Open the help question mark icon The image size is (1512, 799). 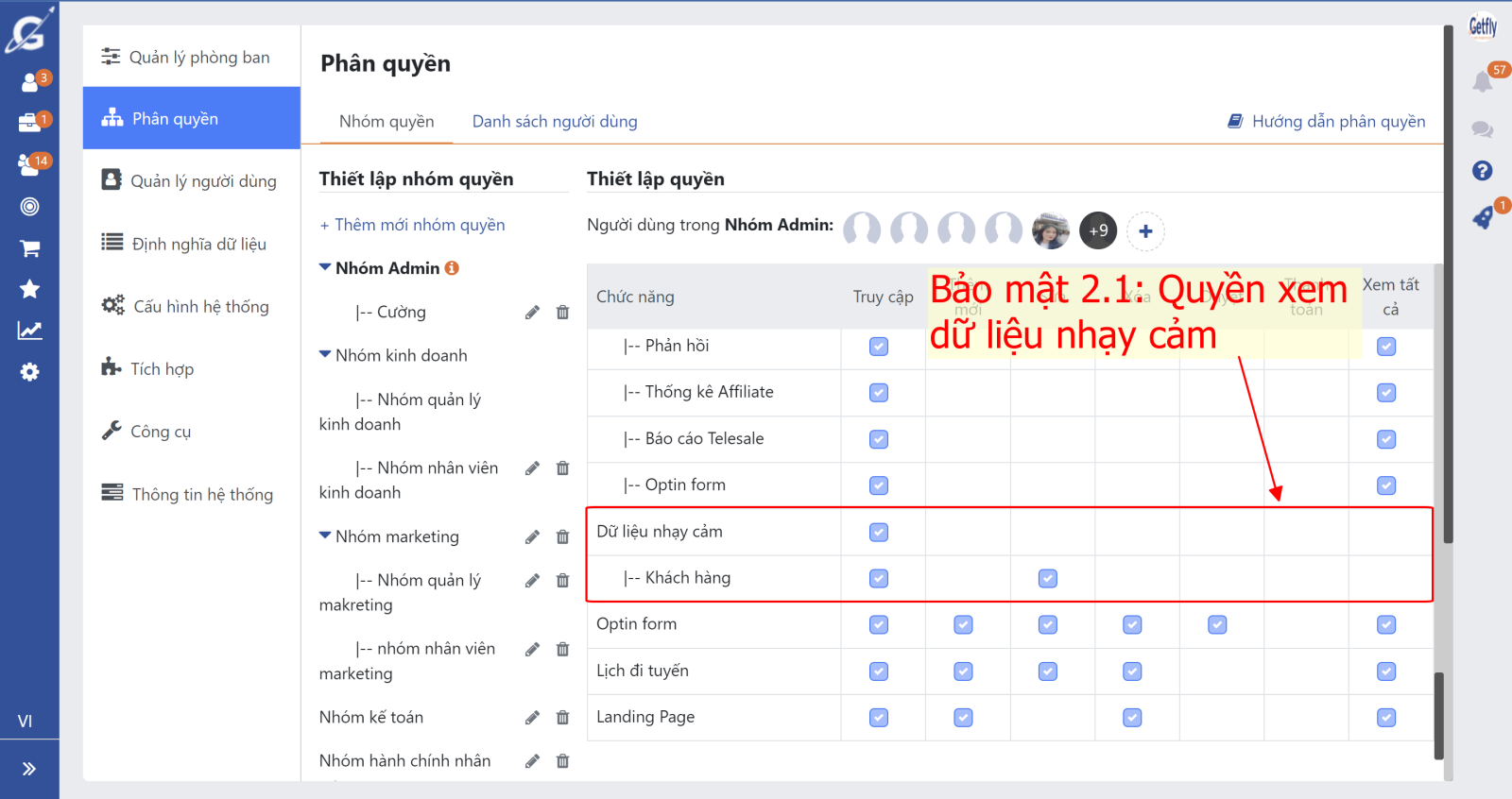tap(1482, 171)
